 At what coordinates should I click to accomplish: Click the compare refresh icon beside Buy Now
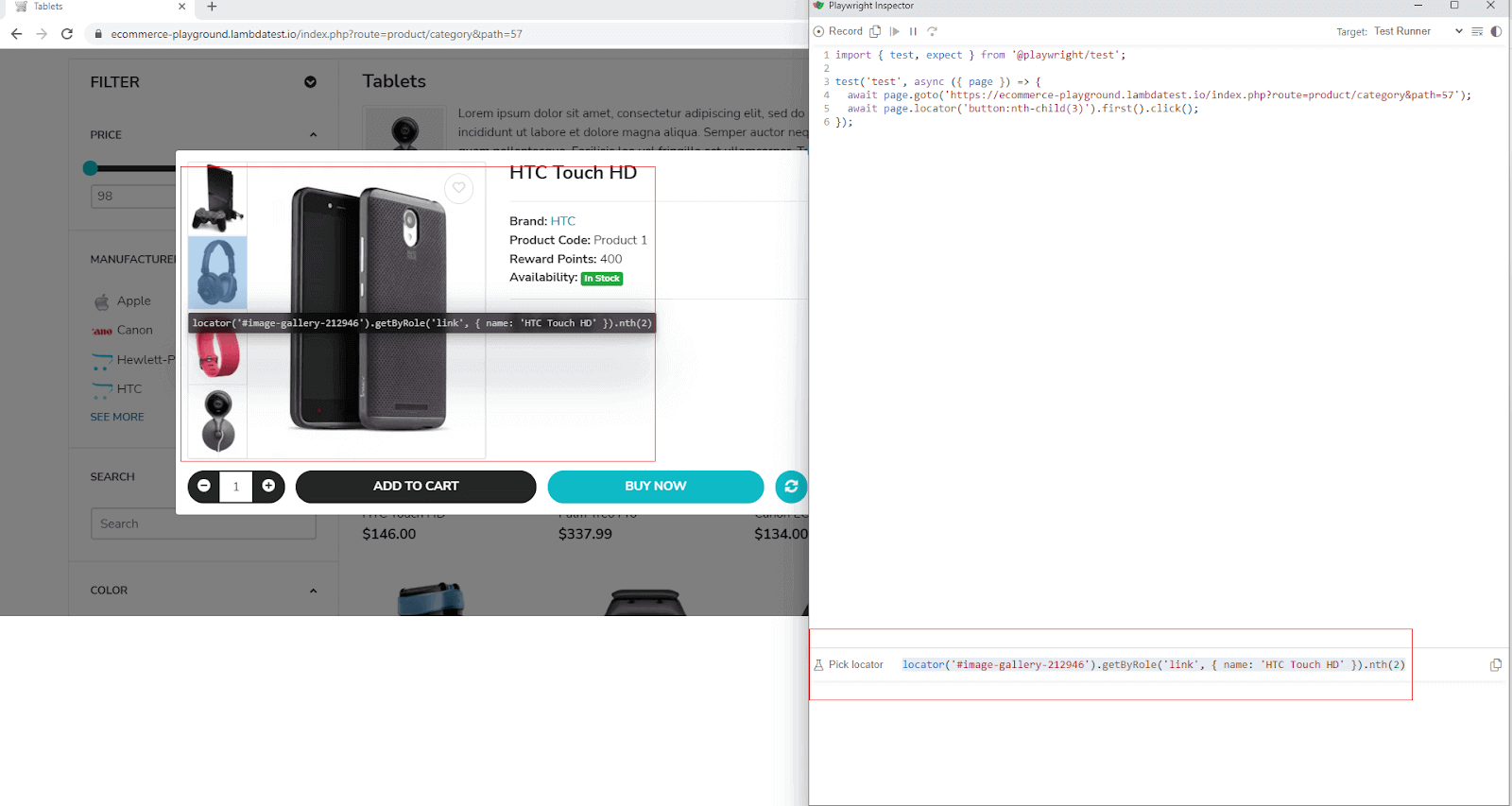791,487
